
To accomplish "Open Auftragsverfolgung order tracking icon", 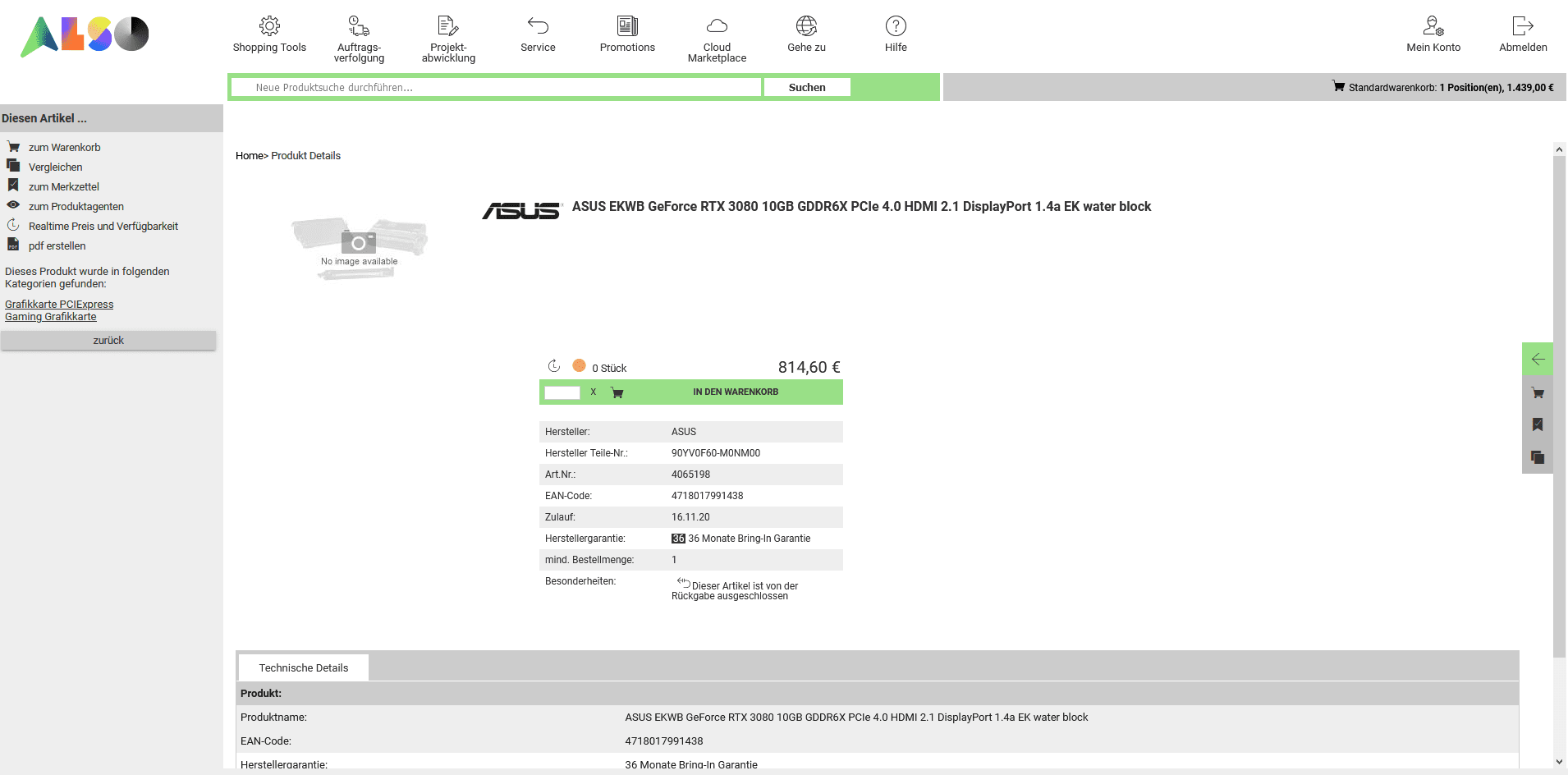I will (x=359, y=26).
